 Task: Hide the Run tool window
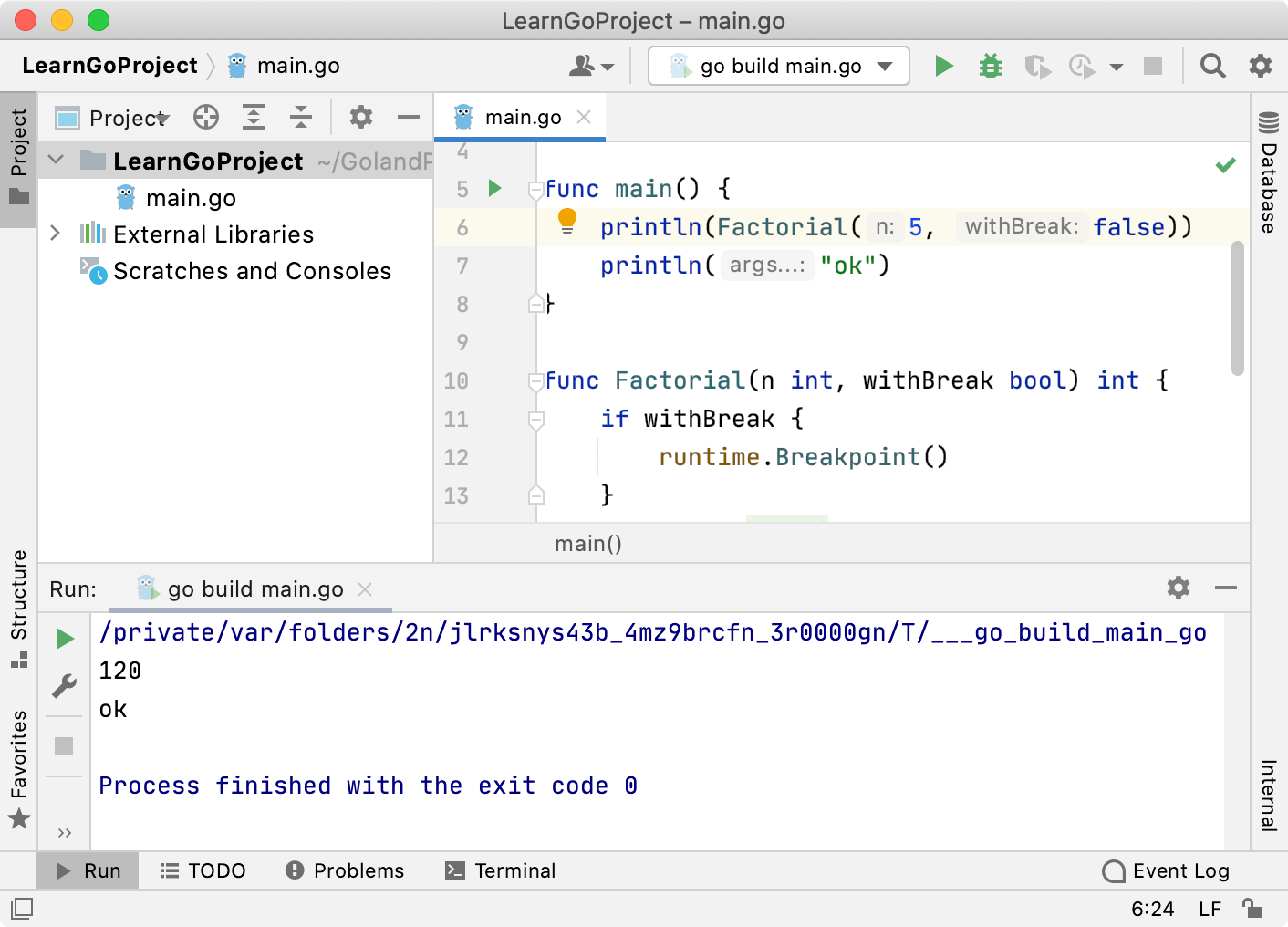click(x=1226, y=588)
